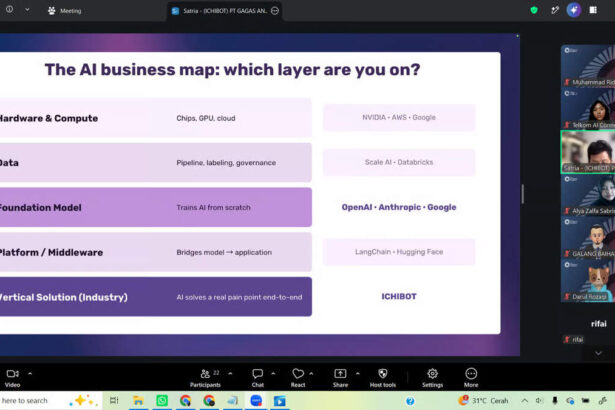Open the ellipsis options on the Satria tab
The height and width of the screenshot is (410, 615).
click(275, 11)
